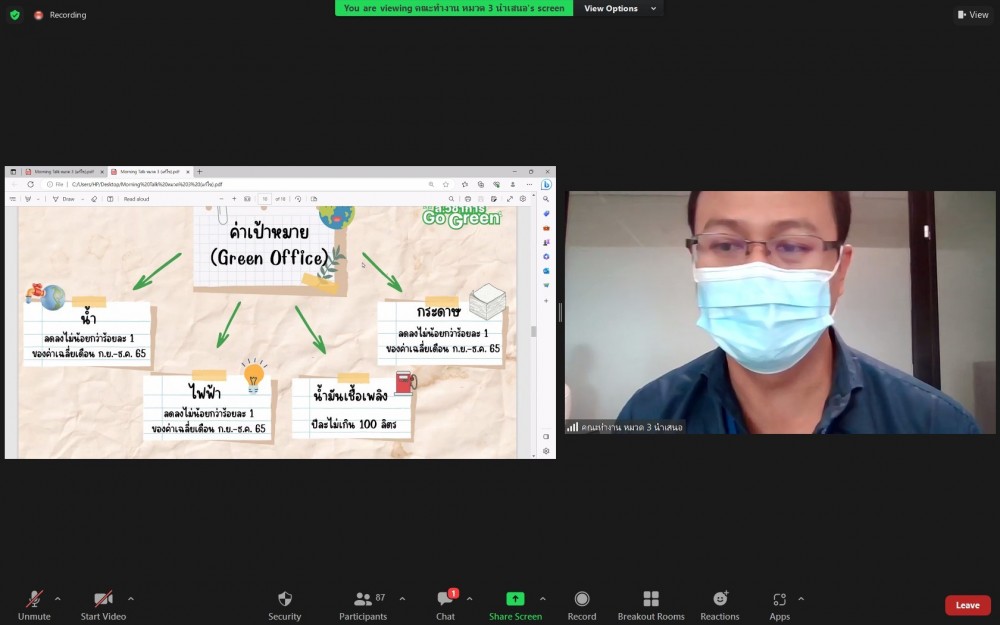Click the address bar file path

click(147, 184)
